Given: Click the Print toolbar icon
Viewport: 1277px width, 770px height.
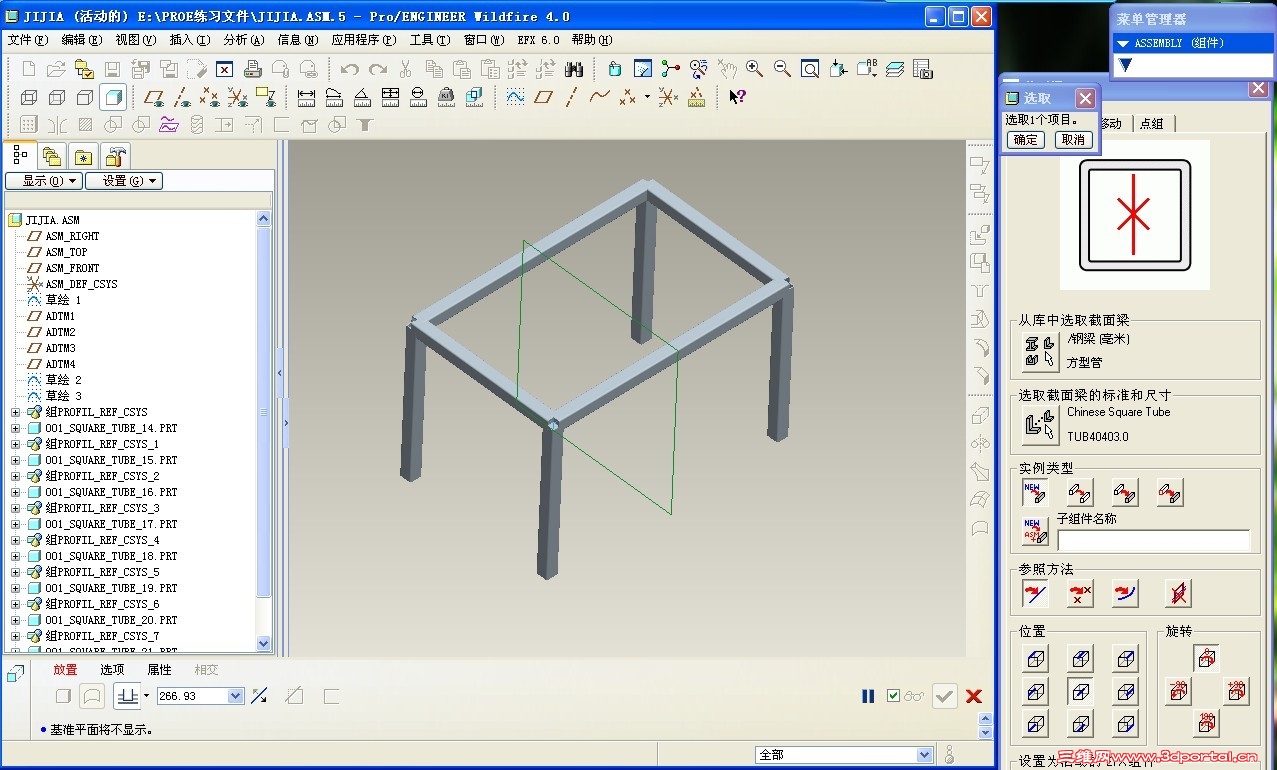Looking at the screenshot, I should pos(253,69).
